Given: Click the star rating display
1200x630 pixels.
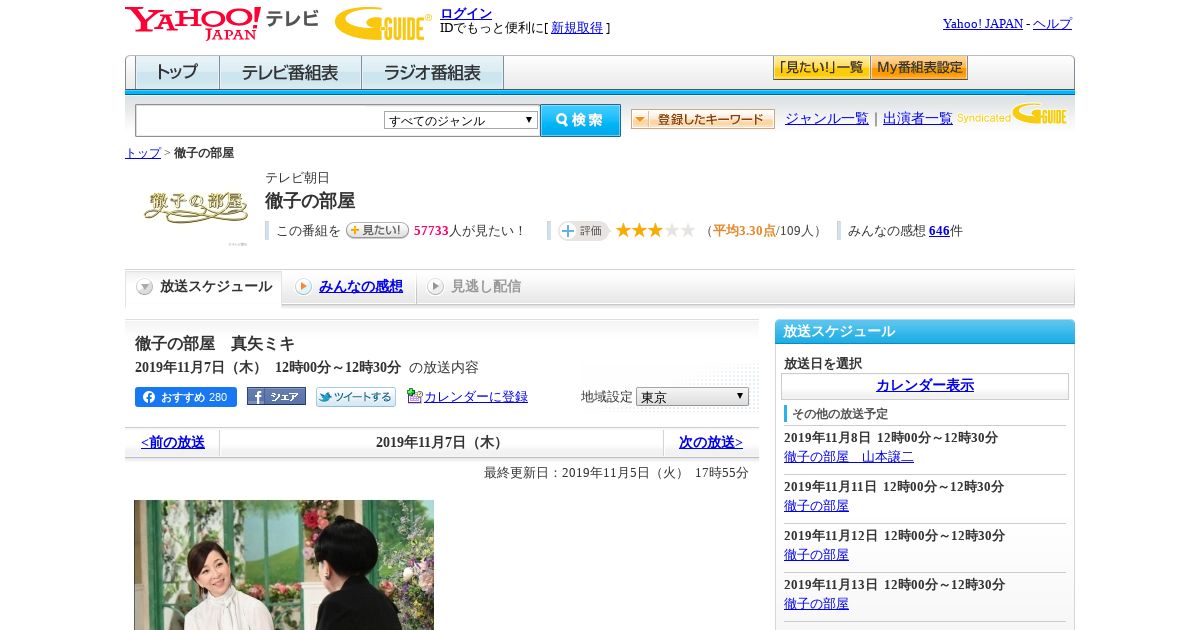Looking at the screenshot, I should pos(655,230).
